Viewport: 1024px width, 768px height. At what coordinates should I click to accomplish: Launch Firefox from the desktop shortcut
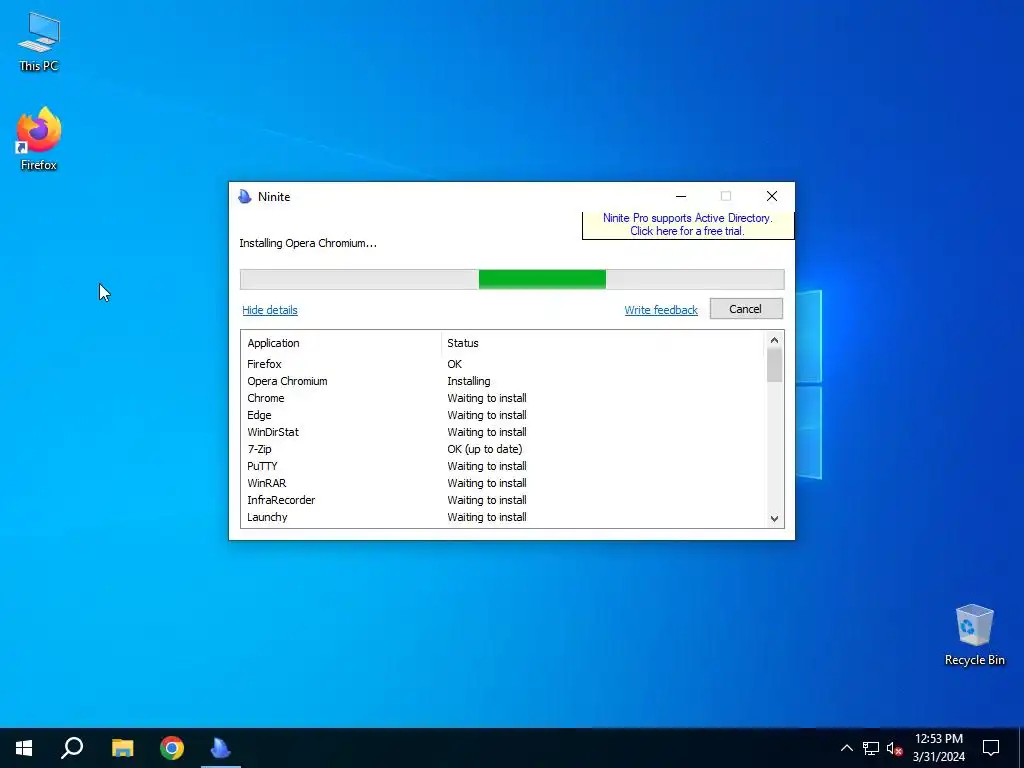(x=39, y=139)
